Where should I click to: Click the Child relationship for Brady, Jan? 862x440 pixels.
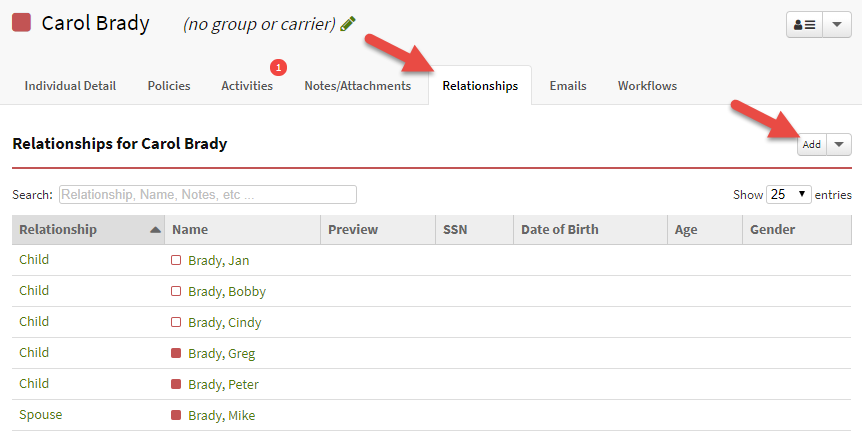[34, 260]
